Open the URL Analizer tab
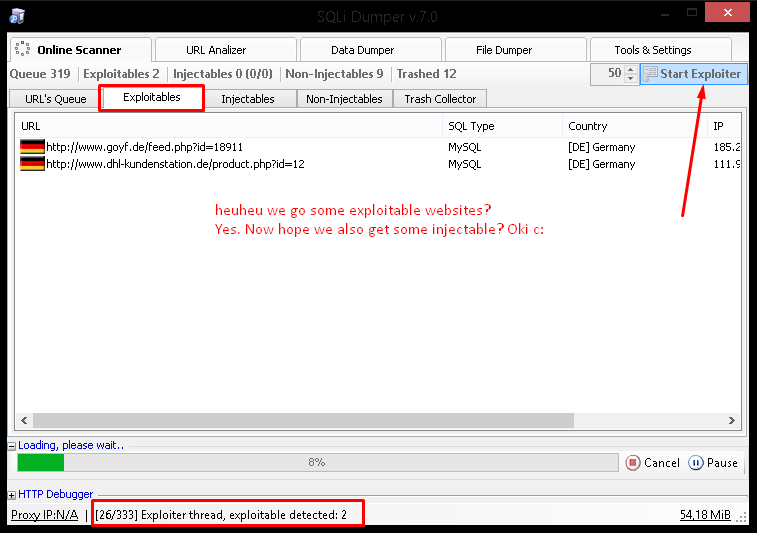The width and height of the screenshot is (757, 533). point(225,50)
